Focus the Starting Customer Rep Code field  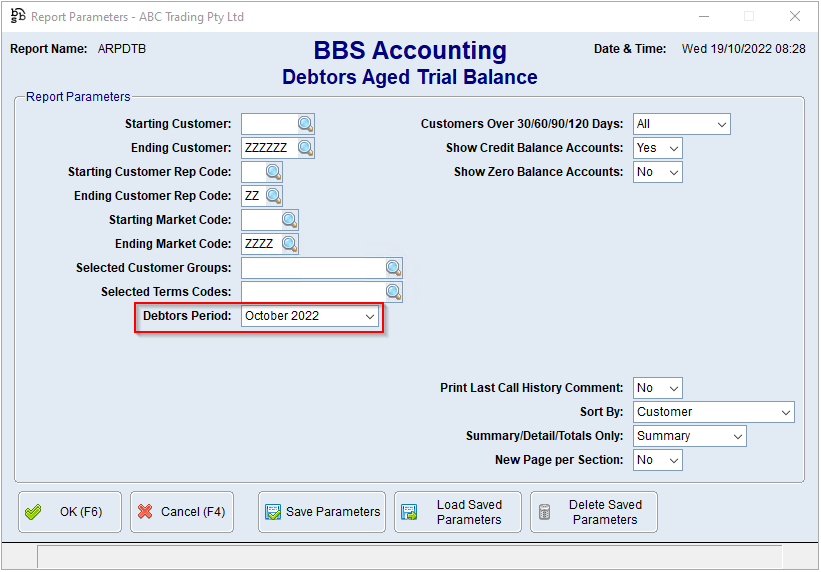pos(254,172)
